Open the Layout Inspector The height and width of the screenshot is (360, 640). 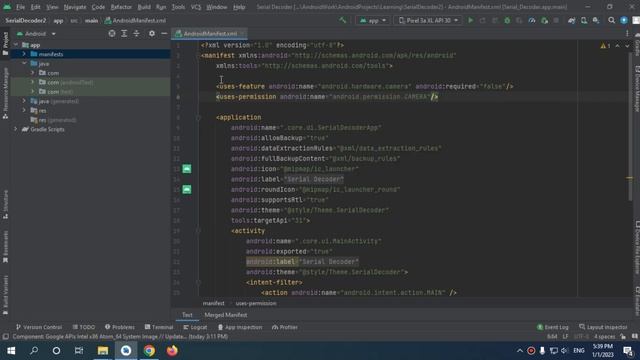click(603, 327)
